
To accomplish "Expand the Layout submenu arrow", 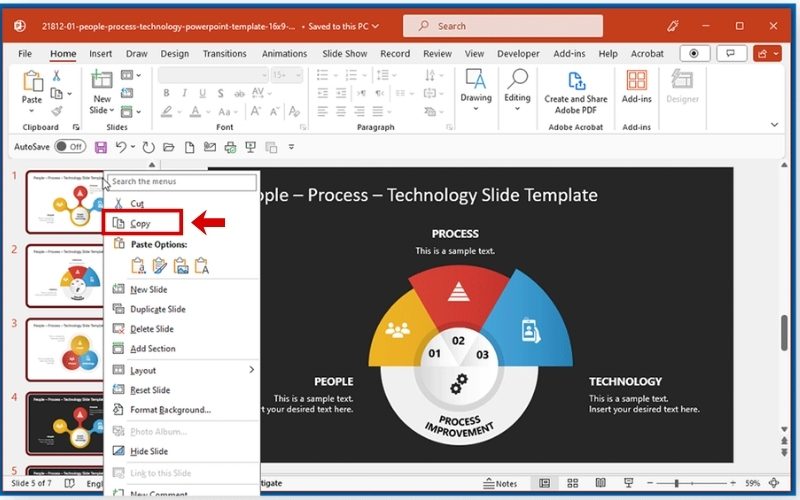I will 252,369.
